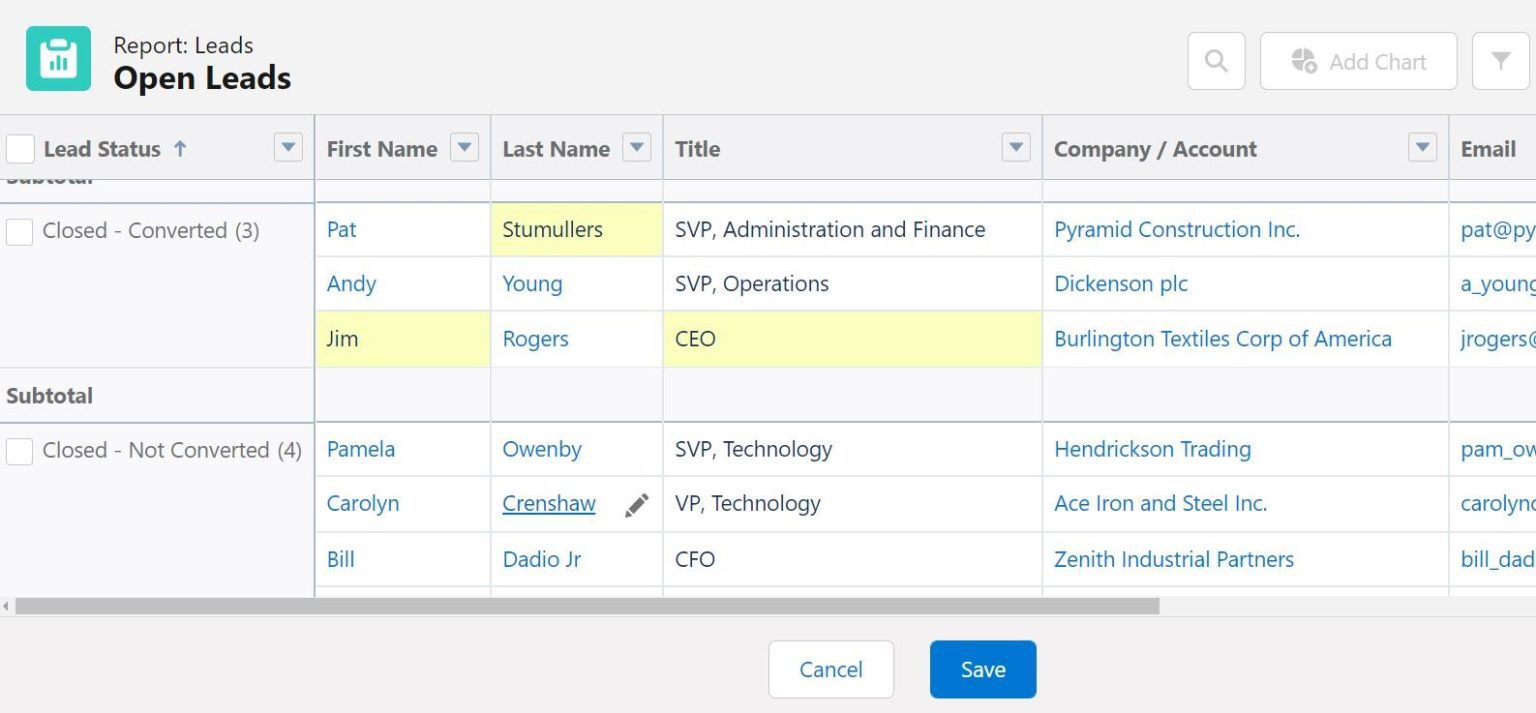The width and height of the screenshot is (1536, 713).
Task: Click pencil edit icon beside Crenshaw
Action: click(x=636, y=505)
